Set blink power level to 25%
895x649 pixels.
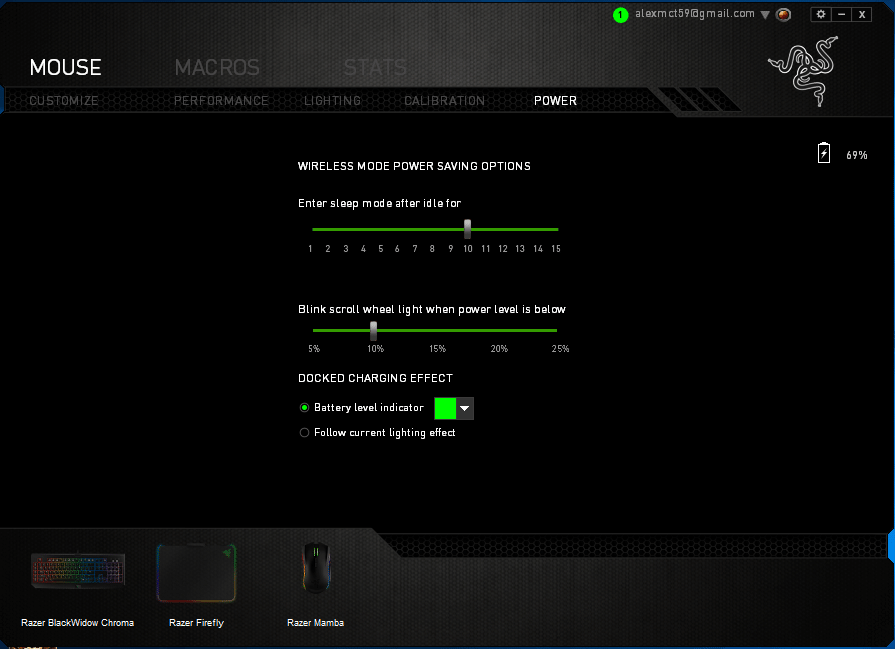click(x=561, y=349)
